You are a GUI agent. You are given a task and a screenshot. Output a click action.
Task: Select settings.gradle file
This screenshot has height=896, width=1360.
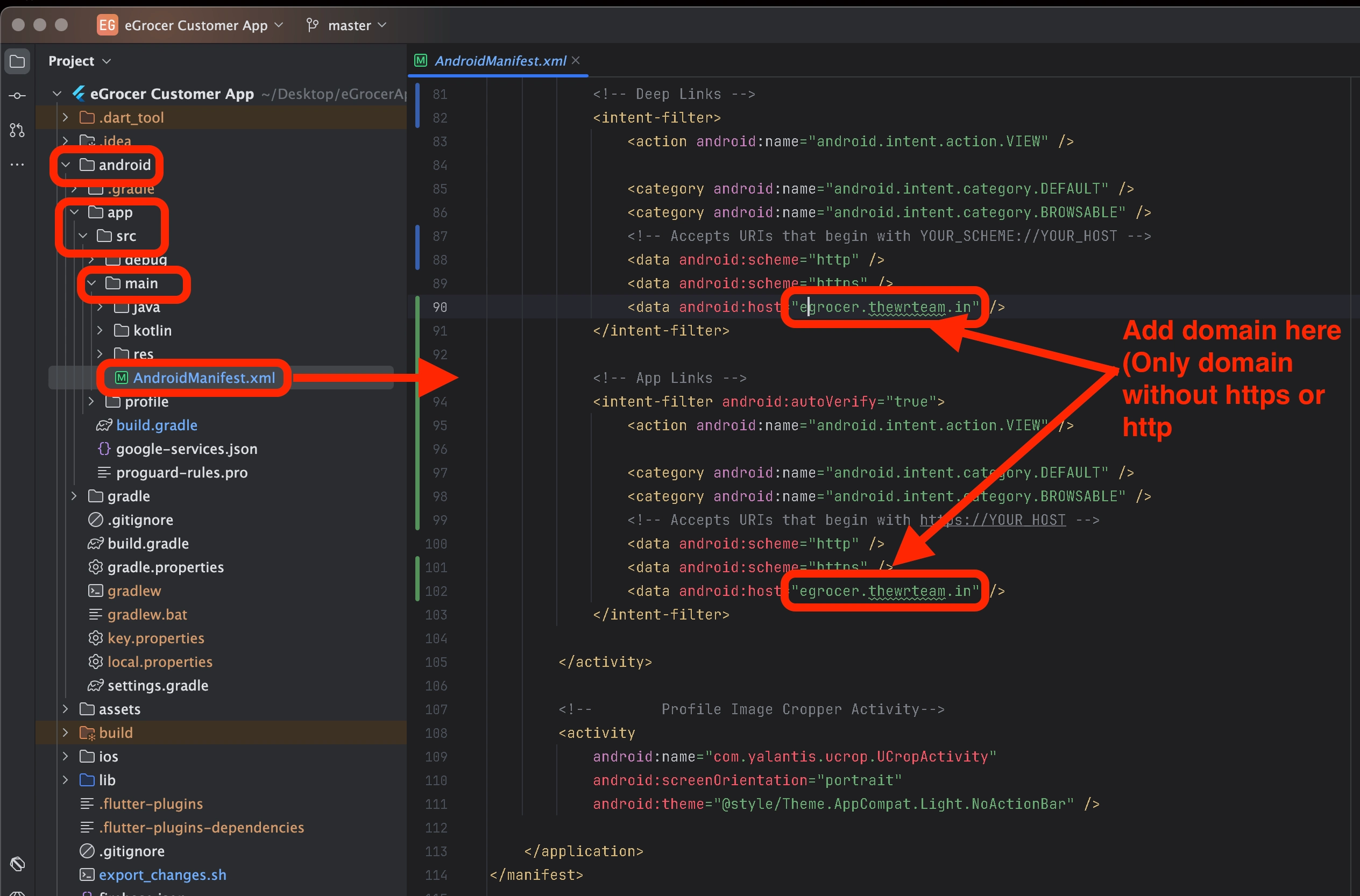coord(158,686)
